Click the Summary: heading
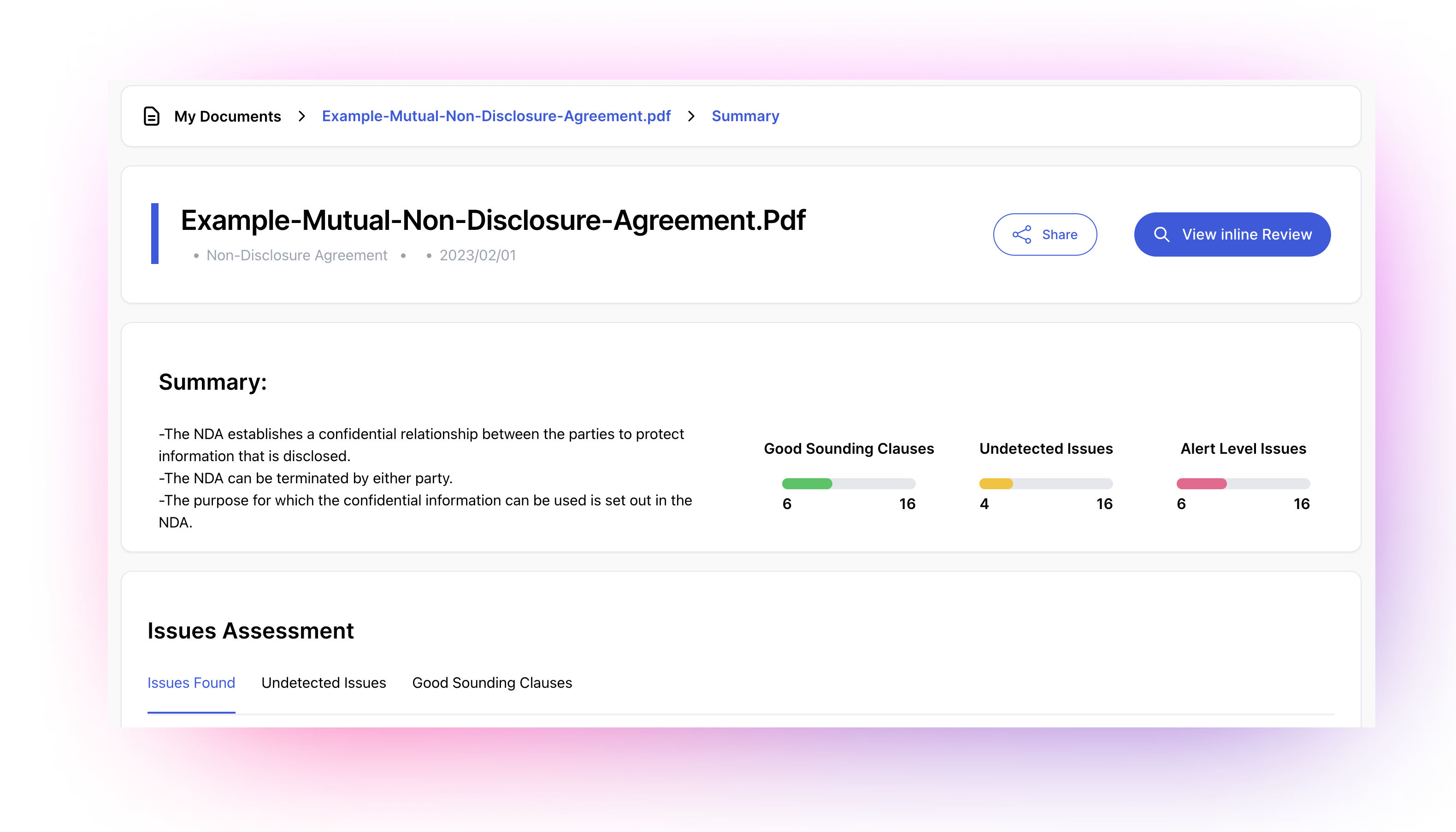This screenshot has height=832, width=1456. tap(212, 382)
